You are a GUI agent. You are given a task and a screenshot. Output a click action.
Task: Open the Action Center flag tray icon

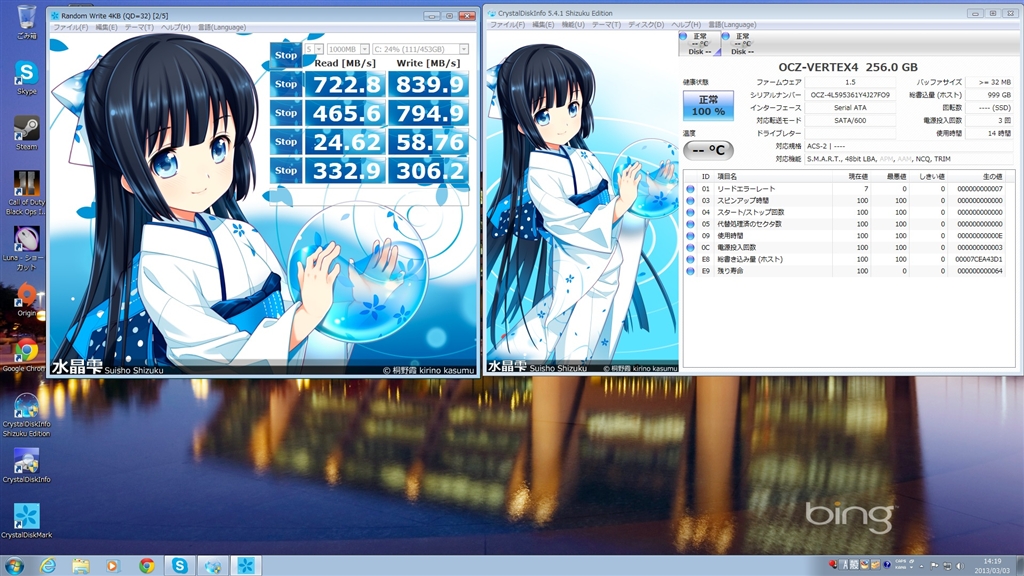[935, 566]
